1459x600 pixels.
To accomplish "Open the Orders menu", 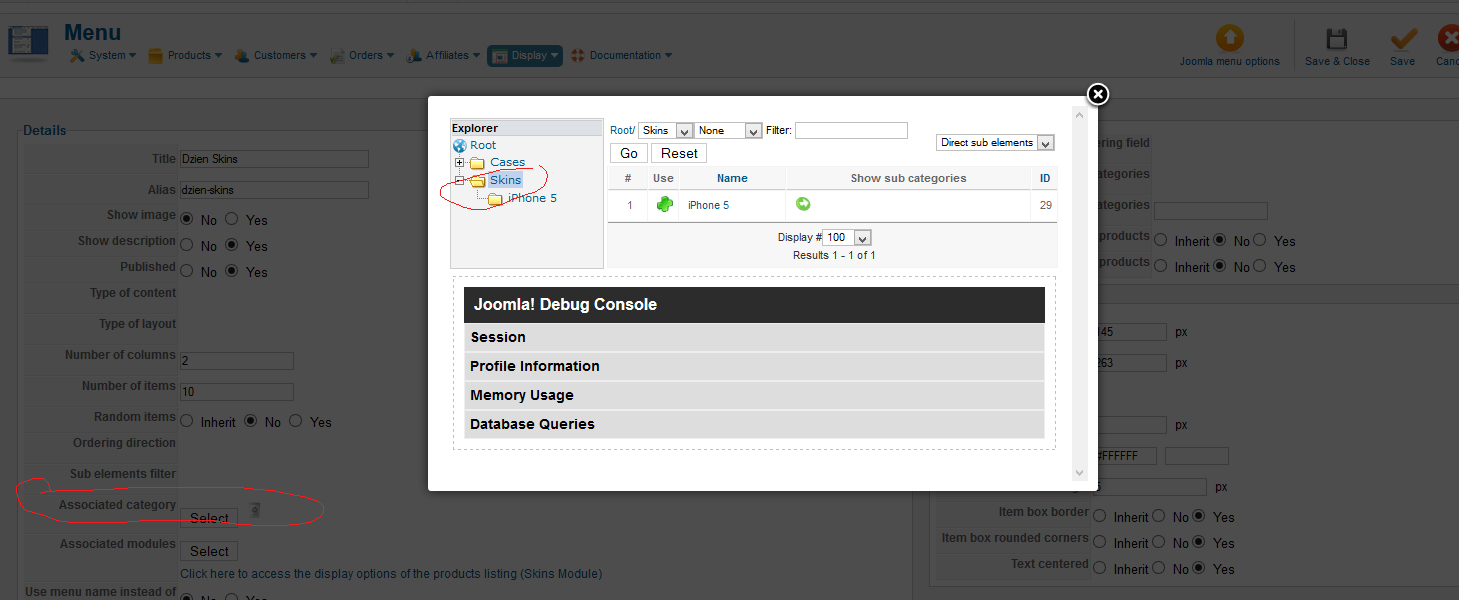I will [362, 56].
